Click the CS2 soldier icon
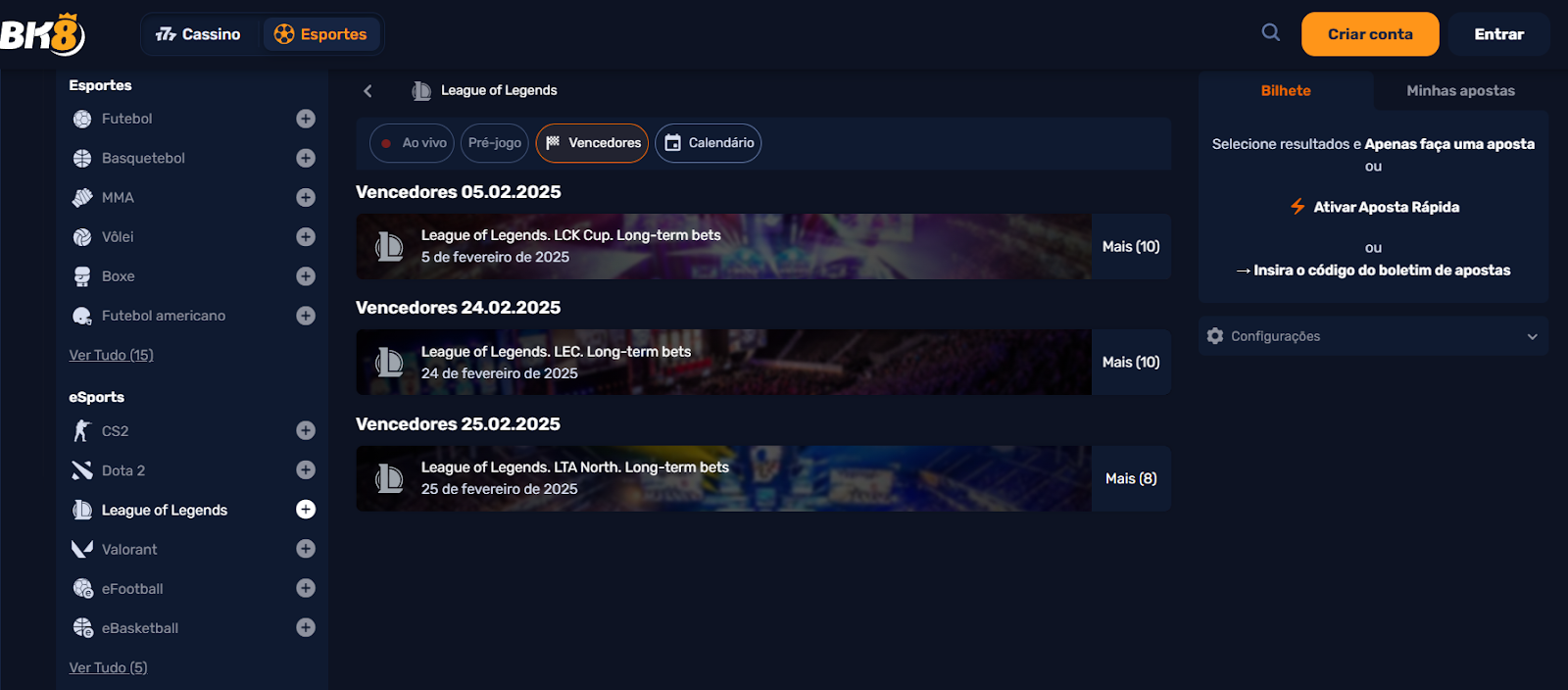Viewport: 1568px width, 690px height. [82, 430]
